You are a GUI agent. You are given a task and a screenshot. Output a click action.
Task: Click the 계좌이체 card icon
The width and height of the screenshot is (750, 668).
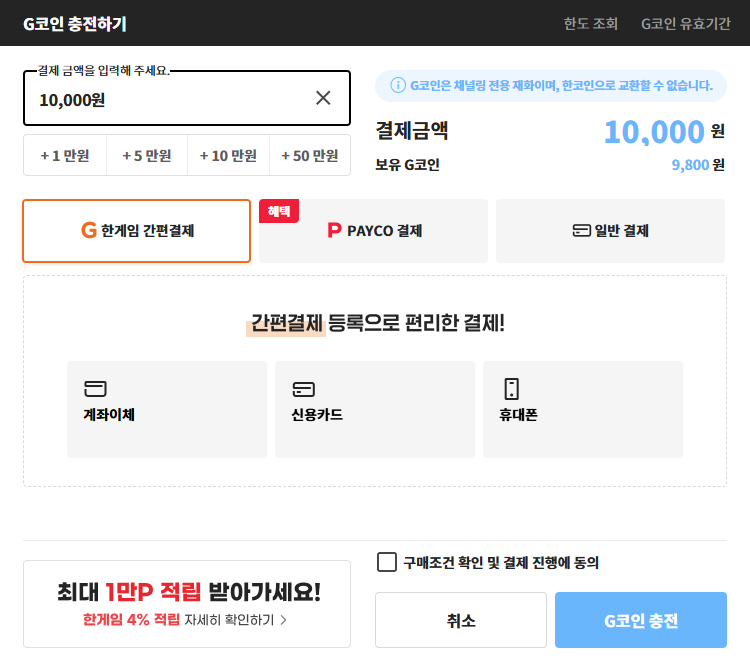point(95,389)
